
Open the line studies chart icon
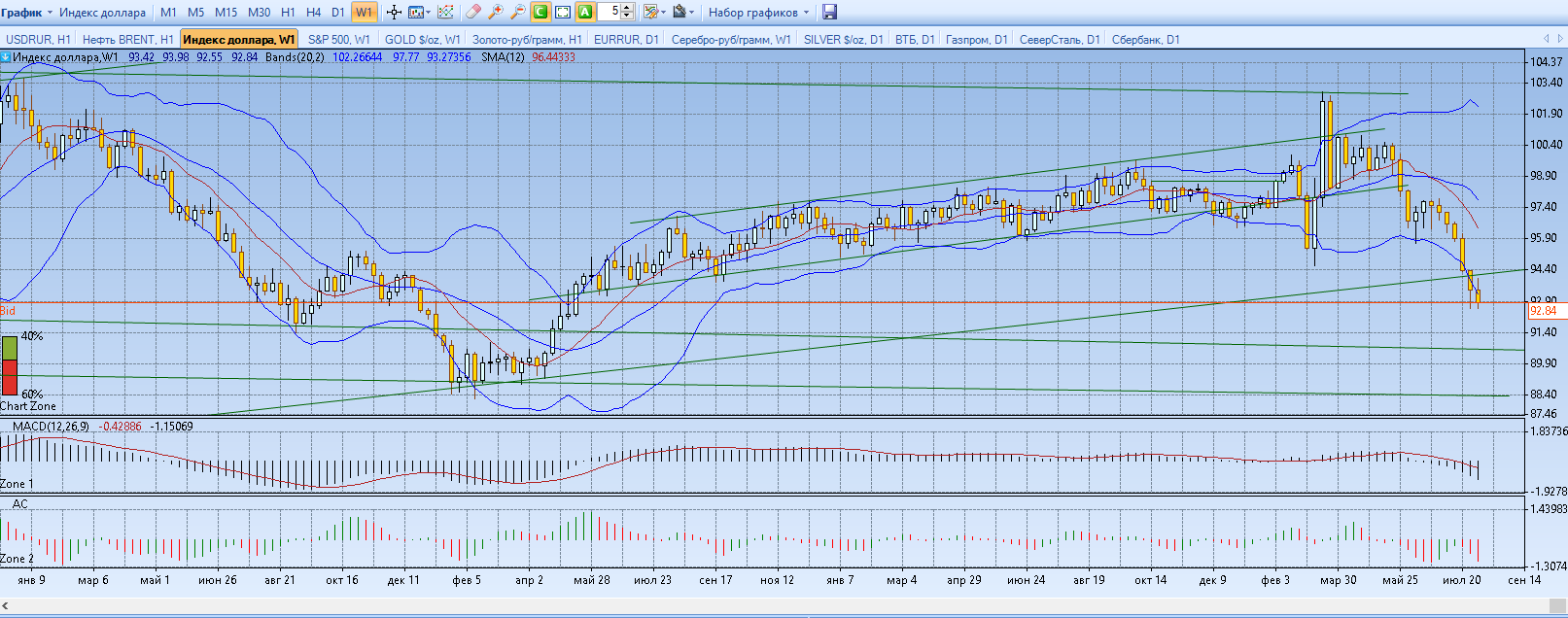pos(445,13)
